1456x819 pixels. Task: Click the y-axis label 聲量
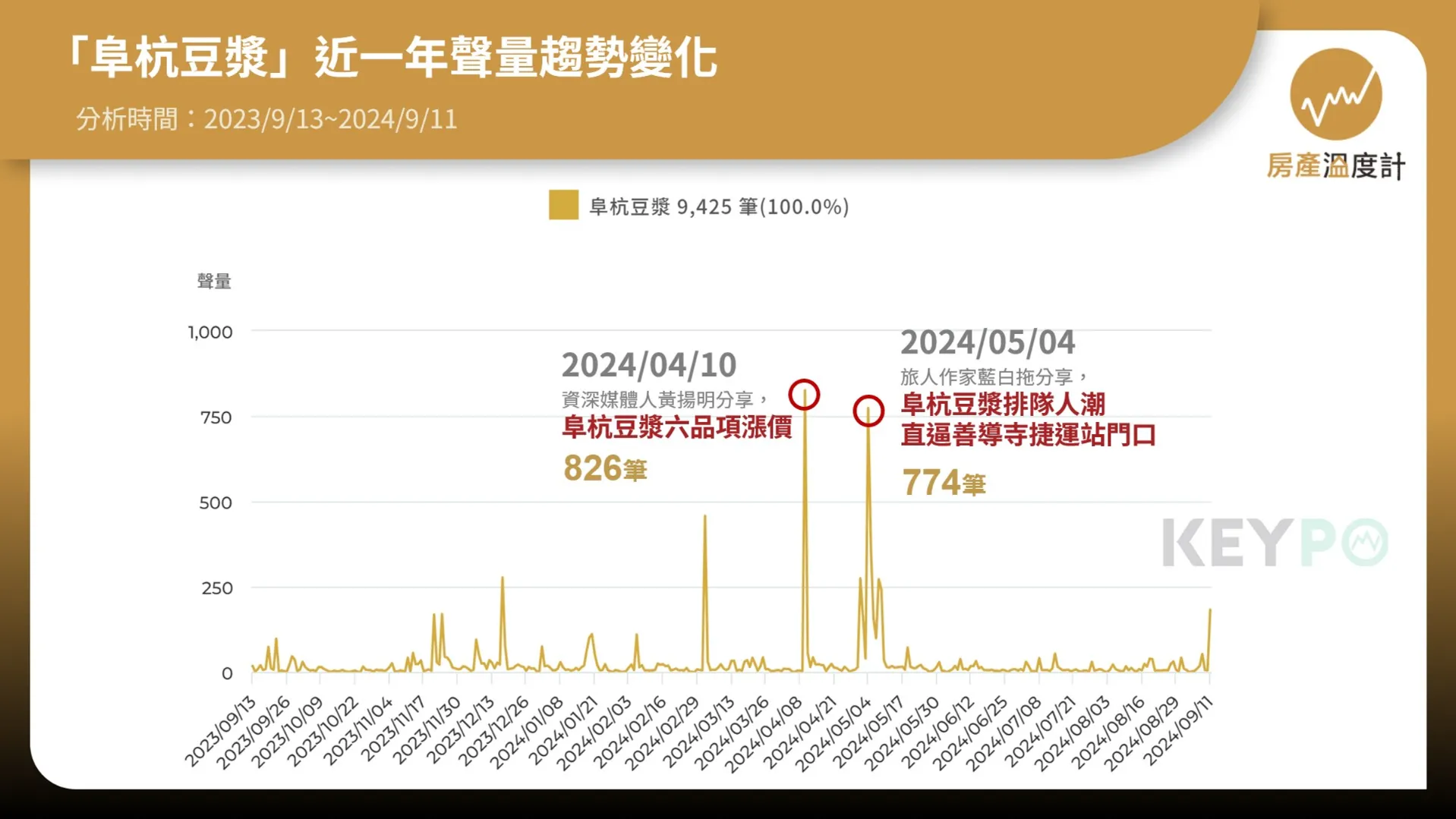214,282
